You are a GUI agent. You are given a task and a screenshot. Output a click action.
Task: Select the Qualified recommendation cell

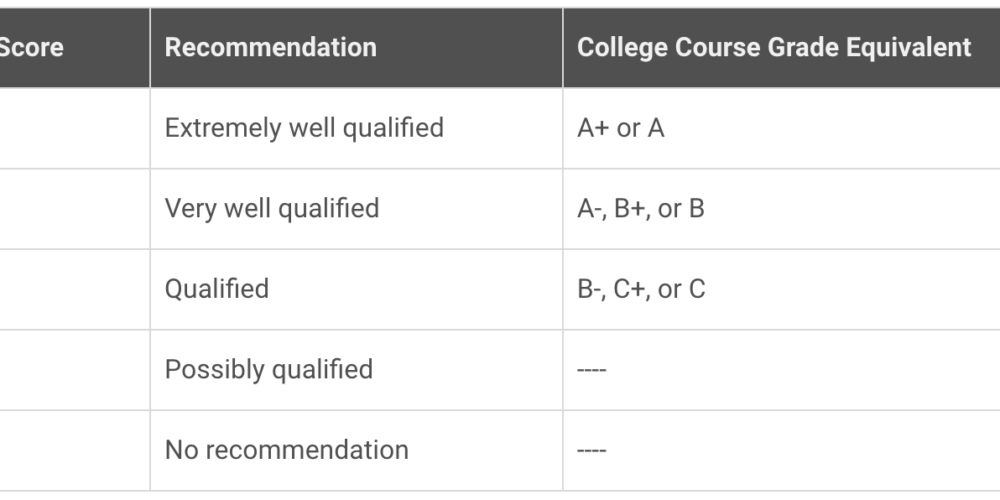pos(357,290)
